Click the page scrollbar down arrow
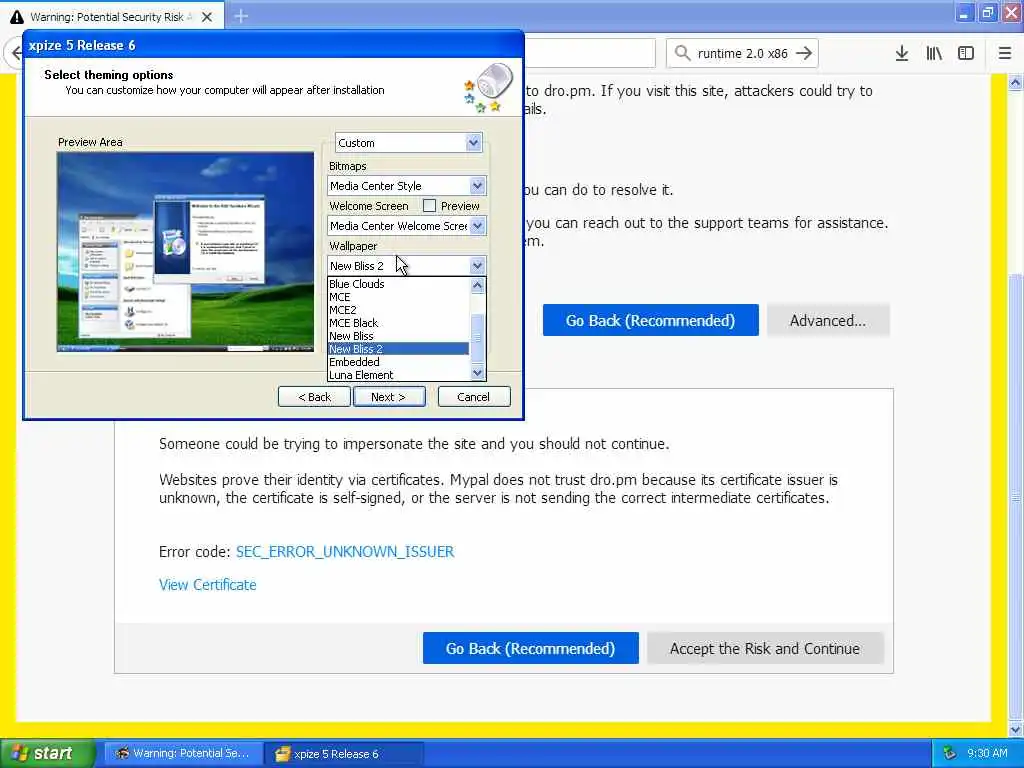 coord(1015,729)
